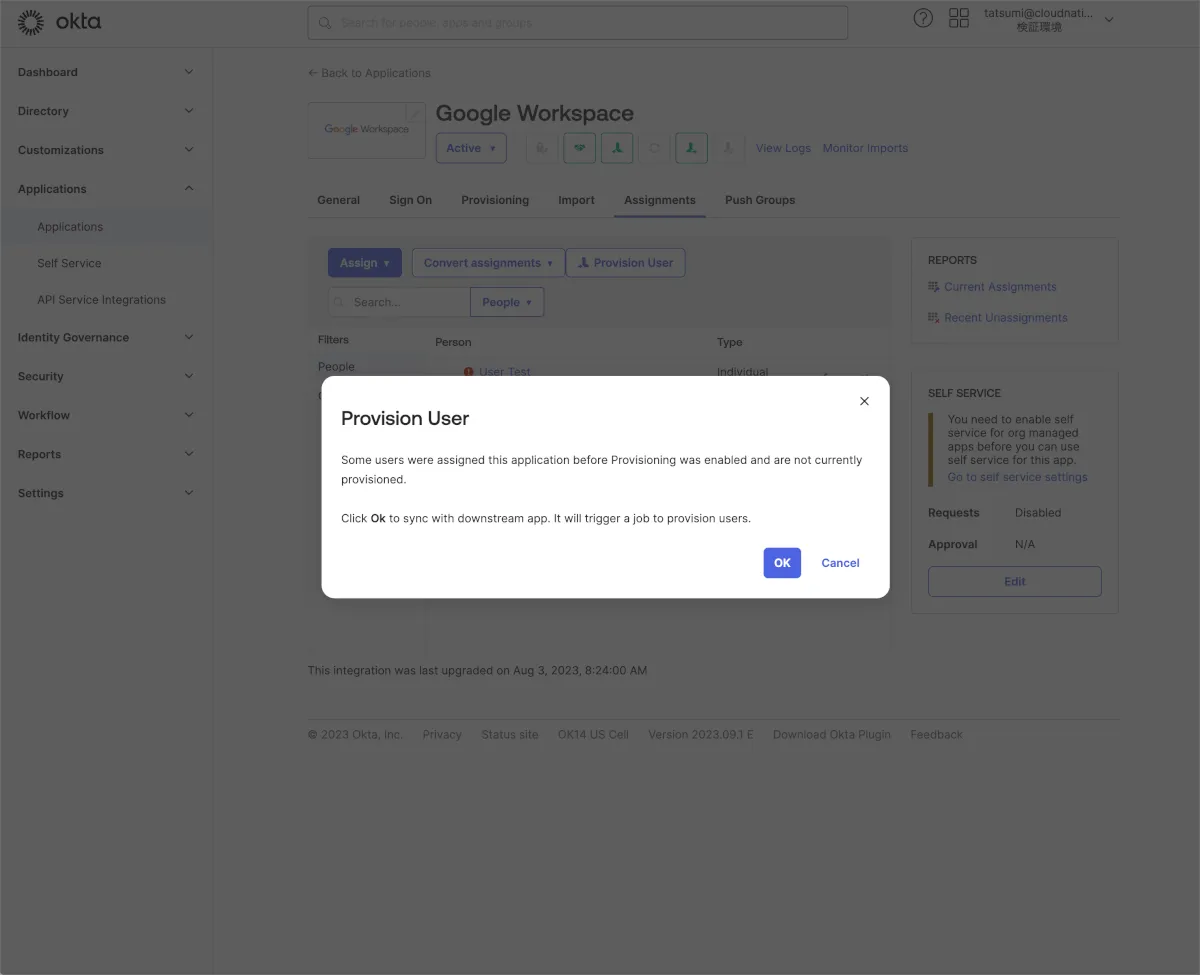This screenshot has height=975, width=1200.
Task: Click the report icon beside Recent Unassignments
Action: tap(934, 318)
